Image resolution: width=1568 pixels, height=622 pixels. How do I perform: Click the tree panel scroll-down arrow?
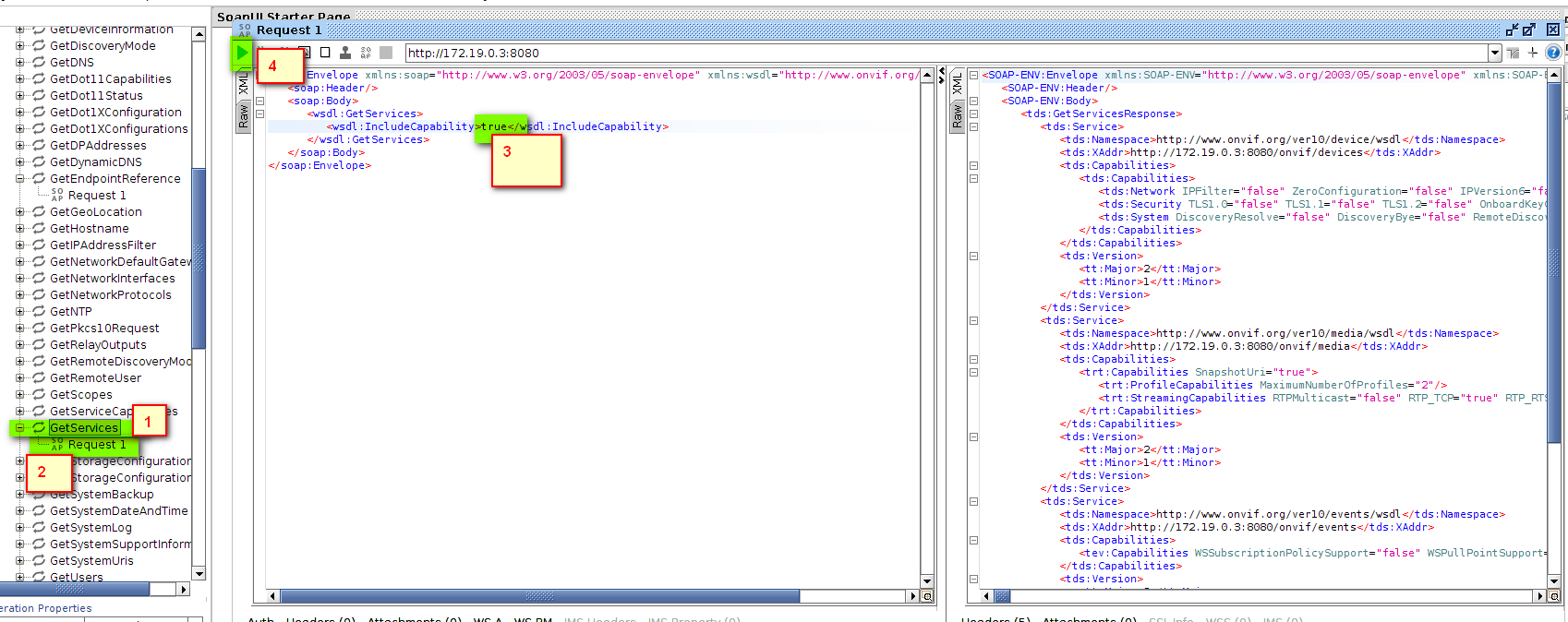(199, 574)
